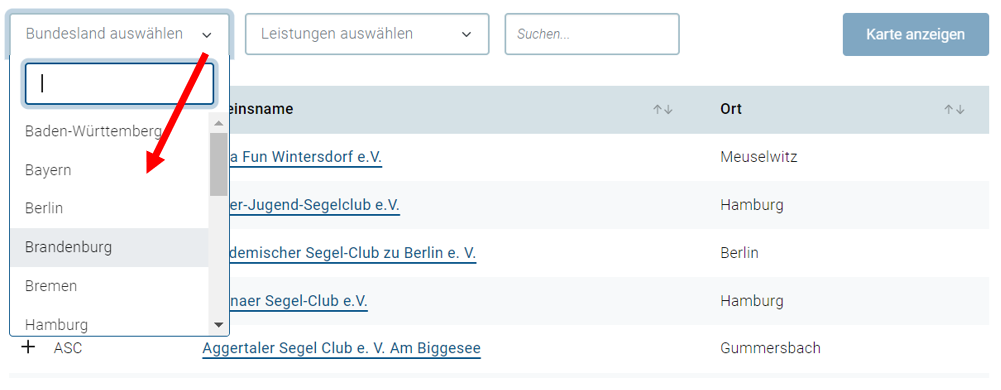Click the dropdown list scrollbar thumb
The width and height of the screenshot is (1001, 390).
click(x=218, y=164)
